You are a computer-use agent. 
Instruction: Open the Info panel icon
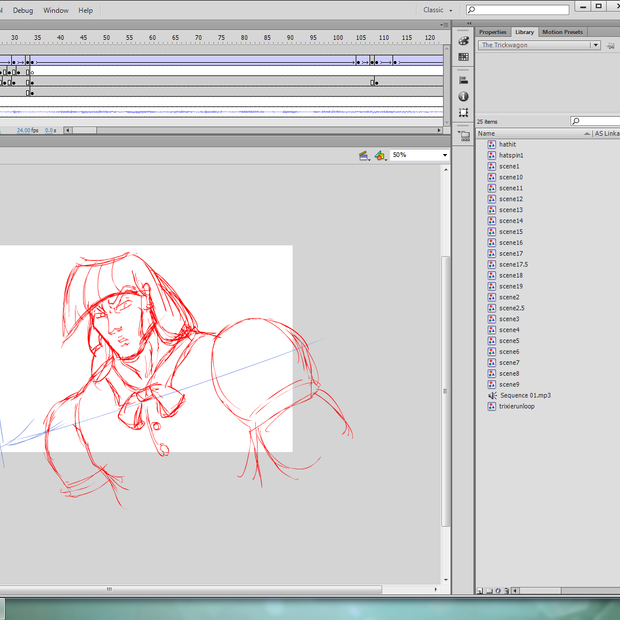[x=464, y=96]
